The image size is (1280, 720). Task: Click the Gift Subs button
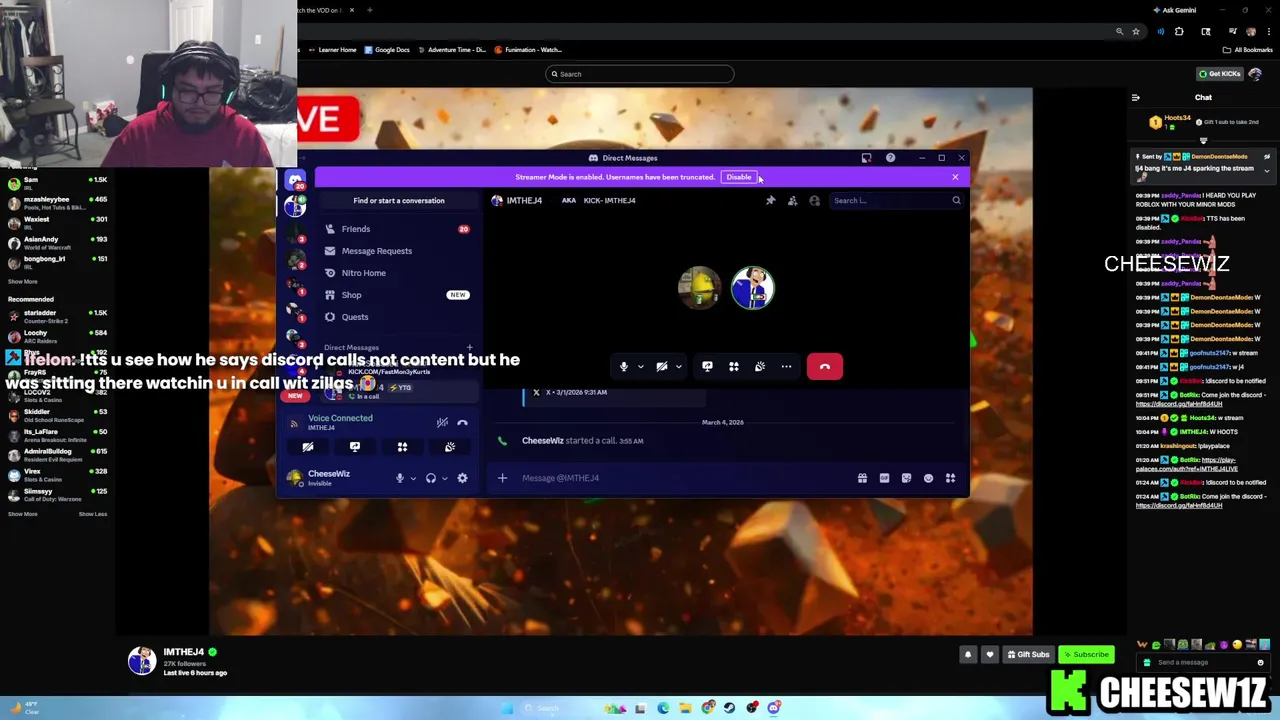click(x=1028, y=655)
